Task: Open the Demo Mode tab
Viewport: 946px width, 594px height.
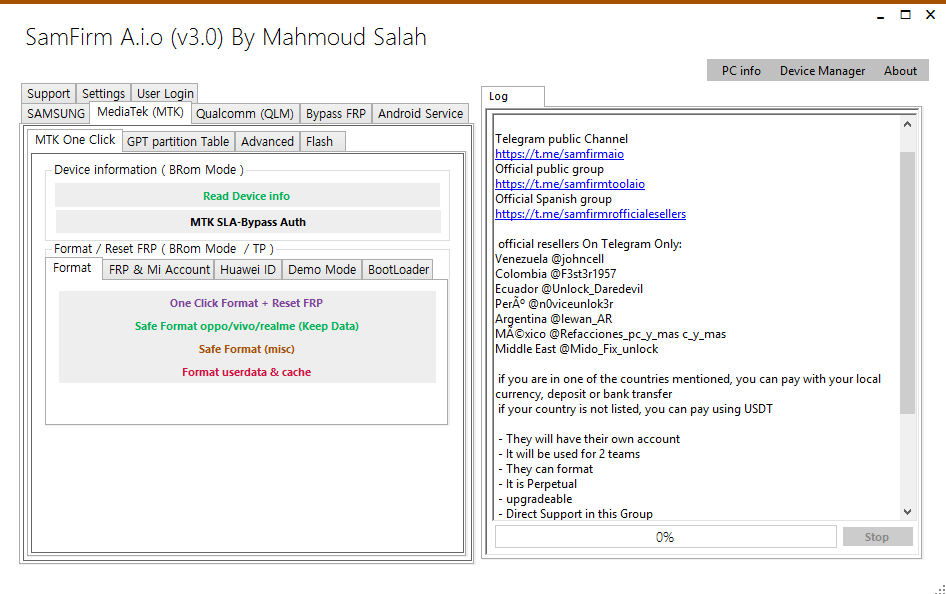Action: pyautogui.click(x=322, y=270)
